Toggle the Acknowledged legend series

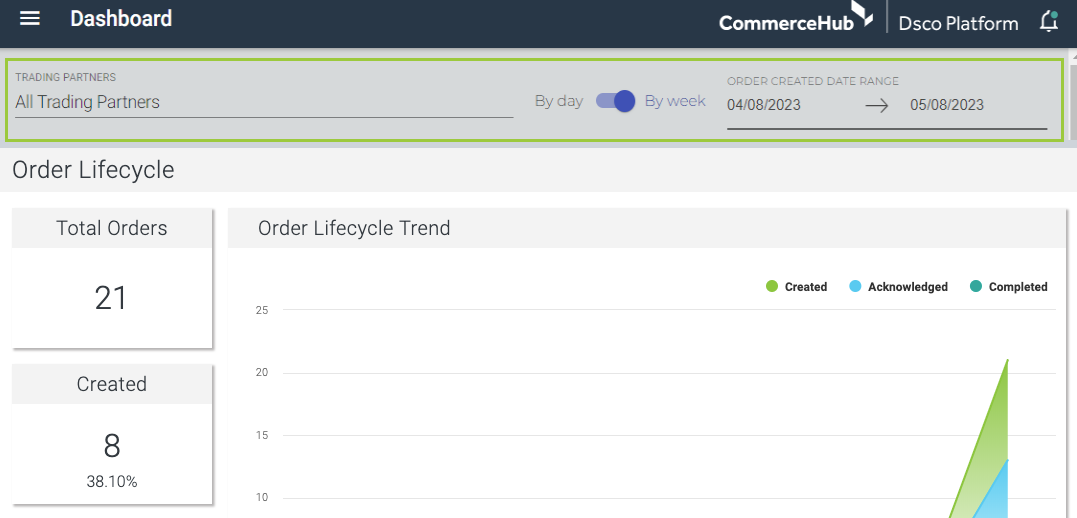pyautogui.click(x=898, y=286)
